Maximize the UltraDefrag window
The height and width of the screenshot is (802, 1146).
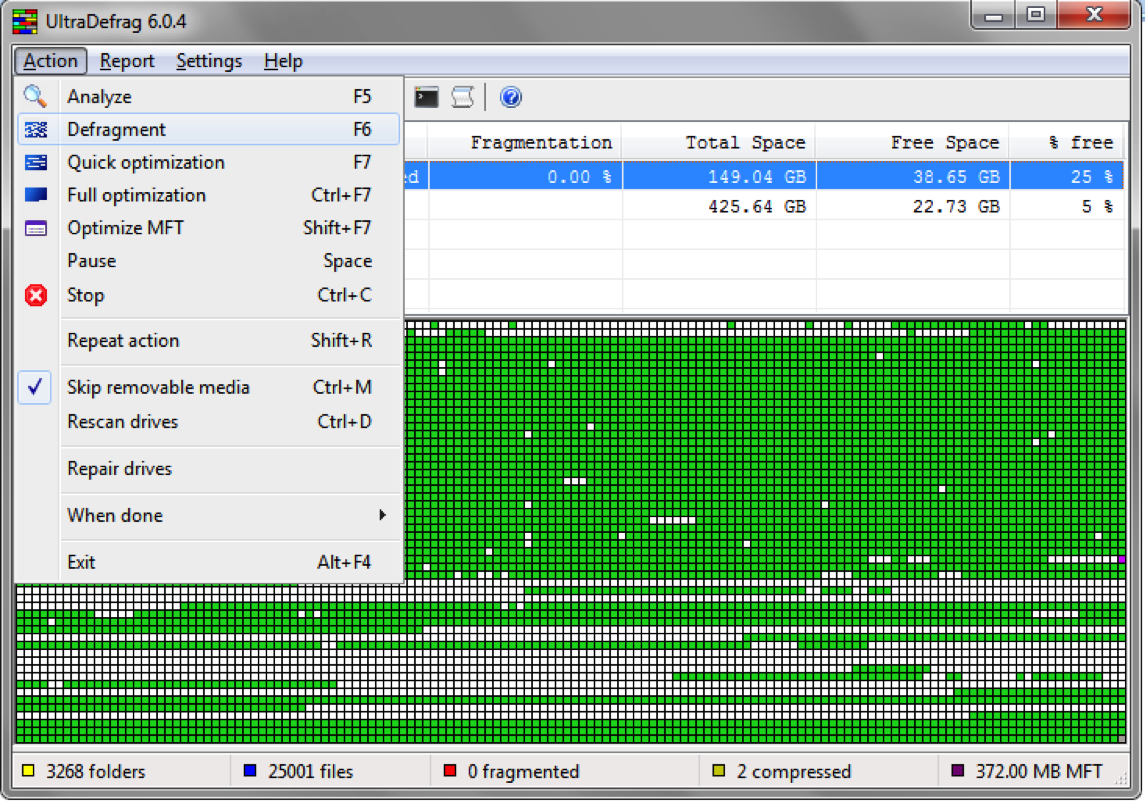click(1036, 15)
